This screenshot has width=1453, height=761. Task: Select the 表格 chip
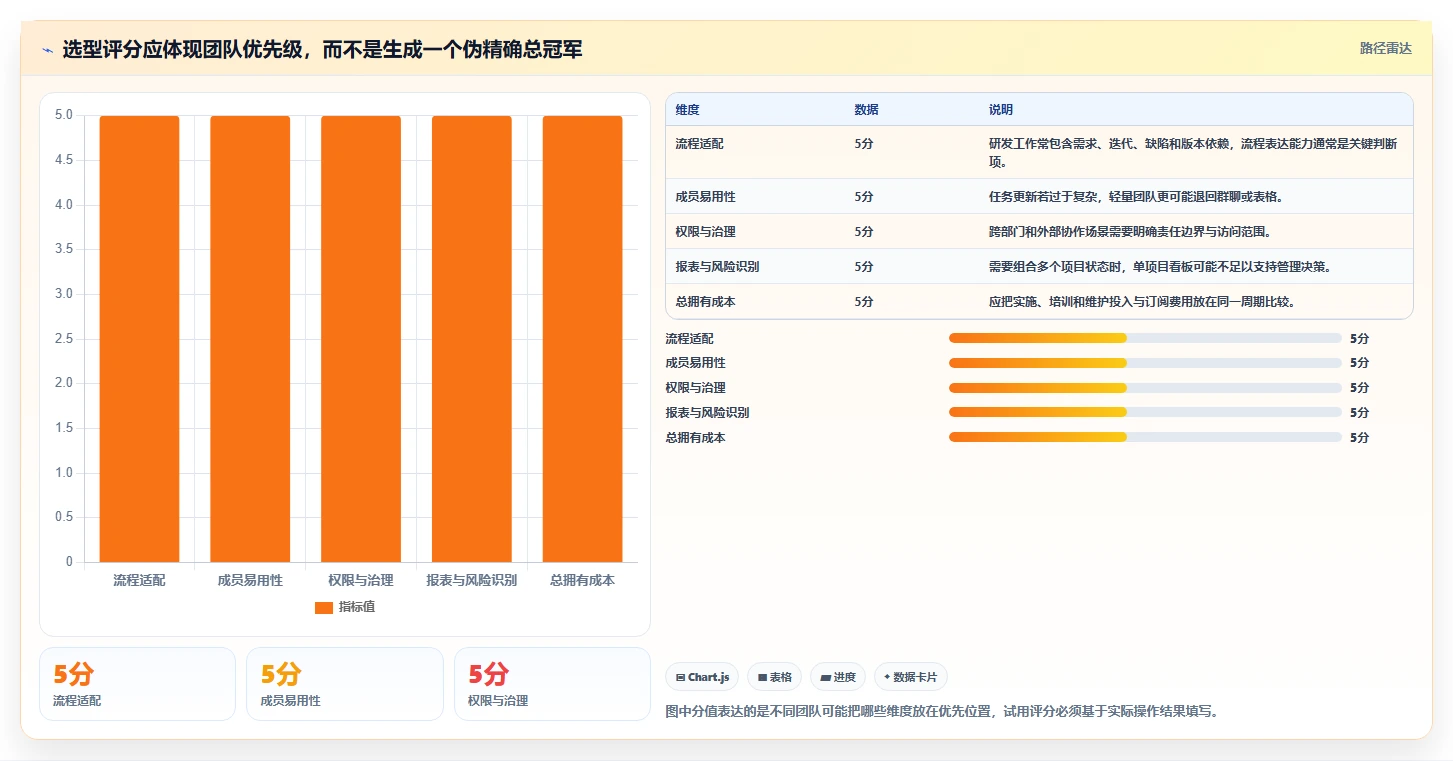pyautogui.click(x=774, y=677)
